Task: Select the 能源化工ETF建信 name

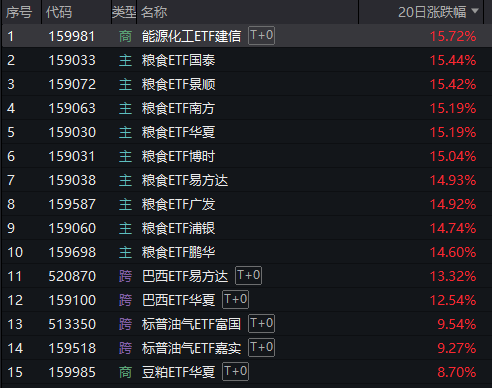Action: coord(191,36)
